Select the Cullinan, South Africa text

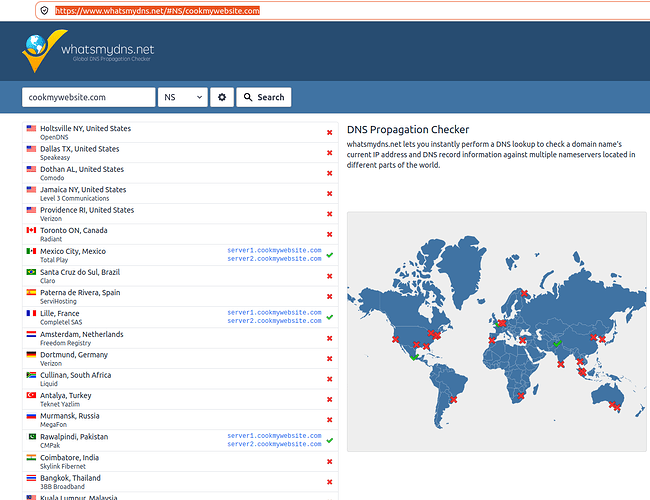click(75, 375)
